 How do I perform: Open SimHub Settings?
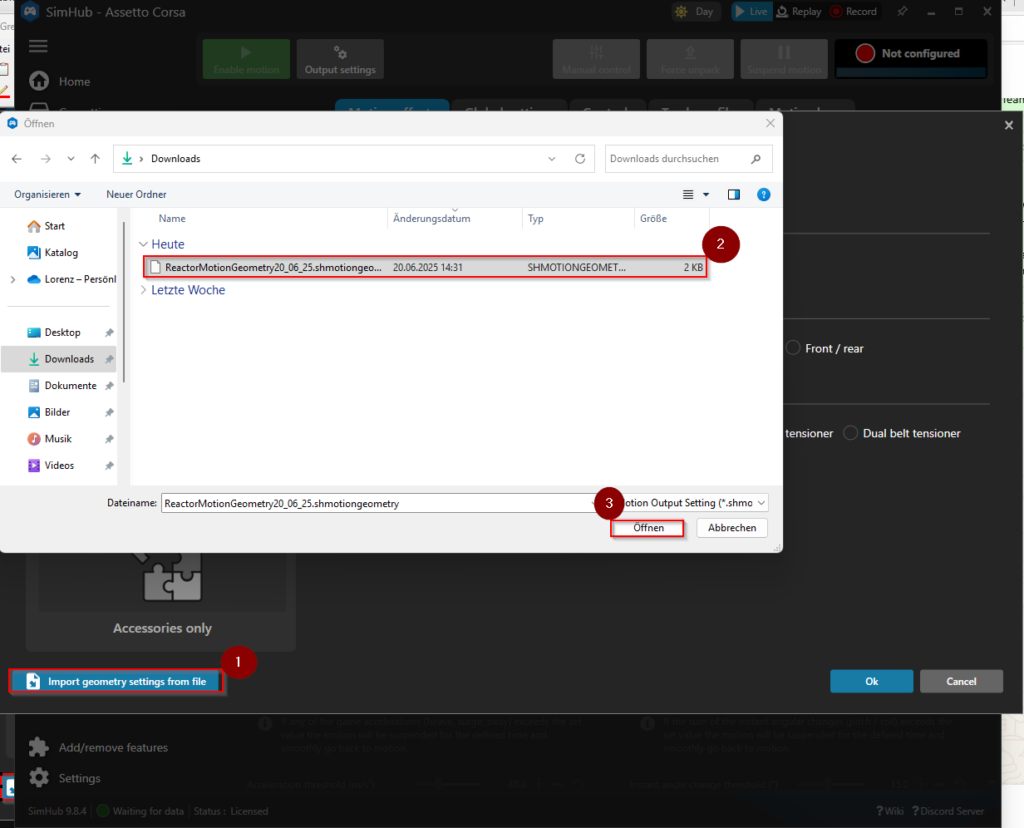tap(65, 778)
